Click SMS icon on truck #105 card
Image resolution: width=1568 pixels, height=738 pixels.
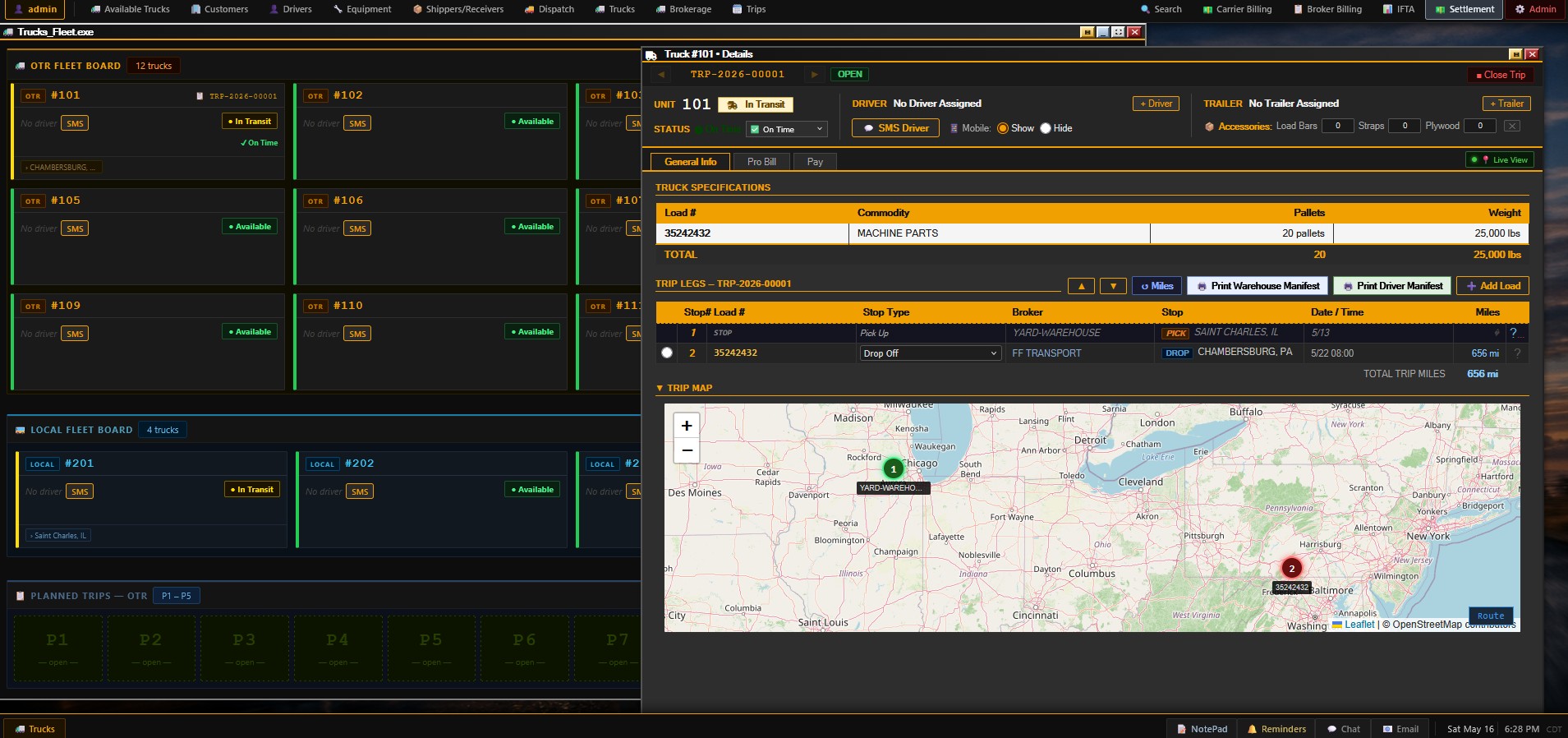[x=75, y=228]
